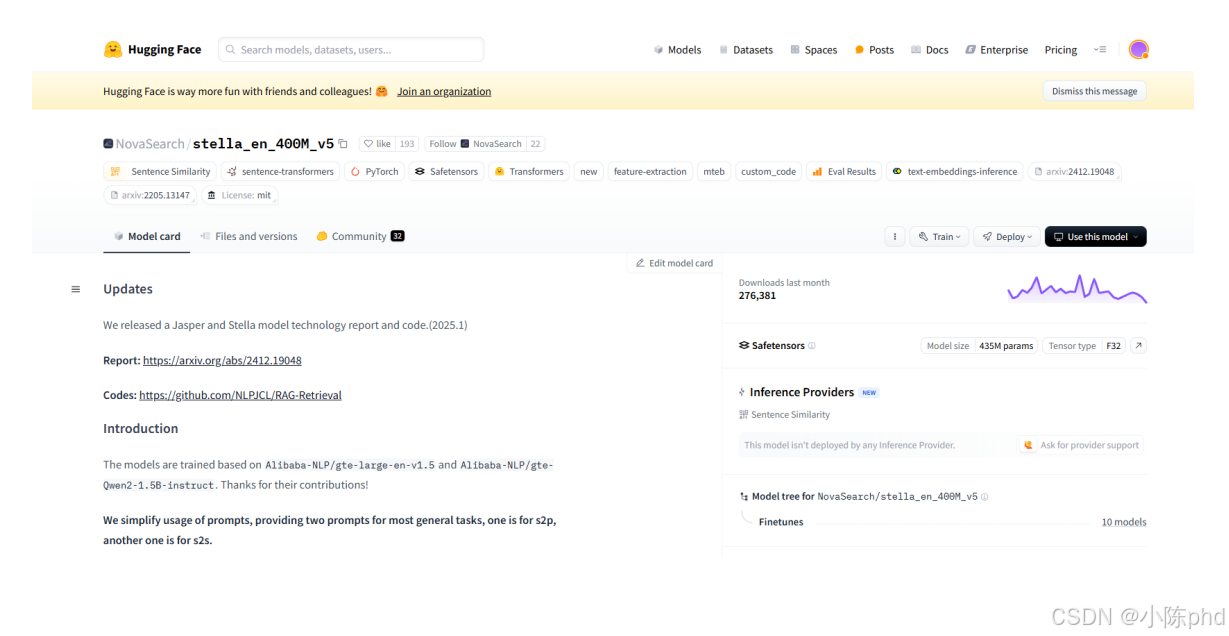
Task: Open the License: mit tag
Action: tap(239, 195)
